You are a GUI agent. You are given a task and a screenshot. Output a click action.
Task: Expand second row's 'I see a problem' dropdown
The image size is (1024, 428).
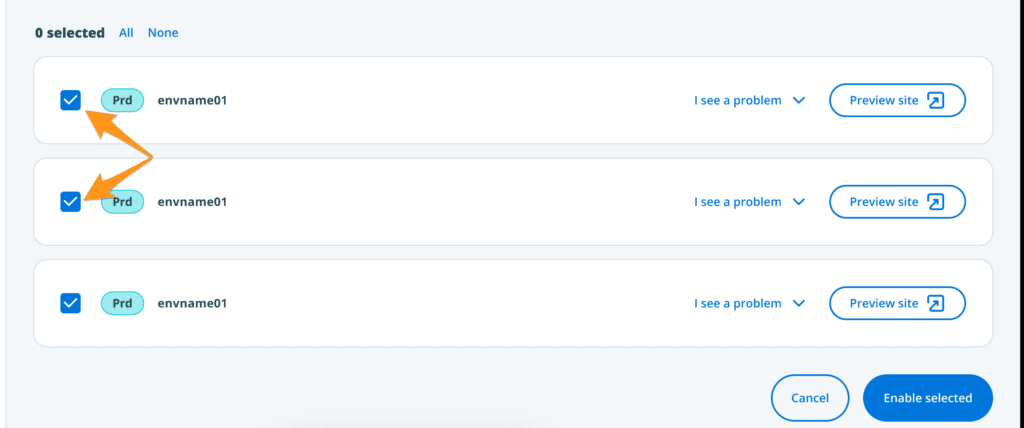click(749, 202)
